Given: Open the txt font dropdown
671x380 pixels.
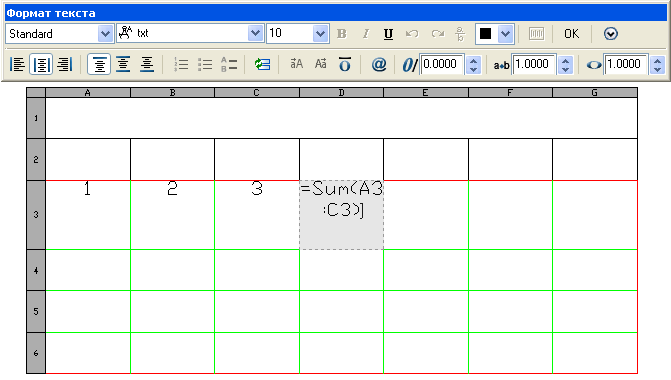Looking at the screenshot, I should tap(255, 33).
